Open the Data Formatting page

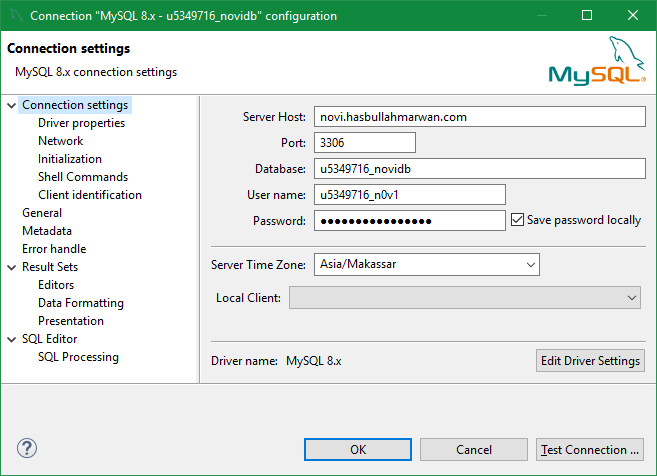pos(81,303)
